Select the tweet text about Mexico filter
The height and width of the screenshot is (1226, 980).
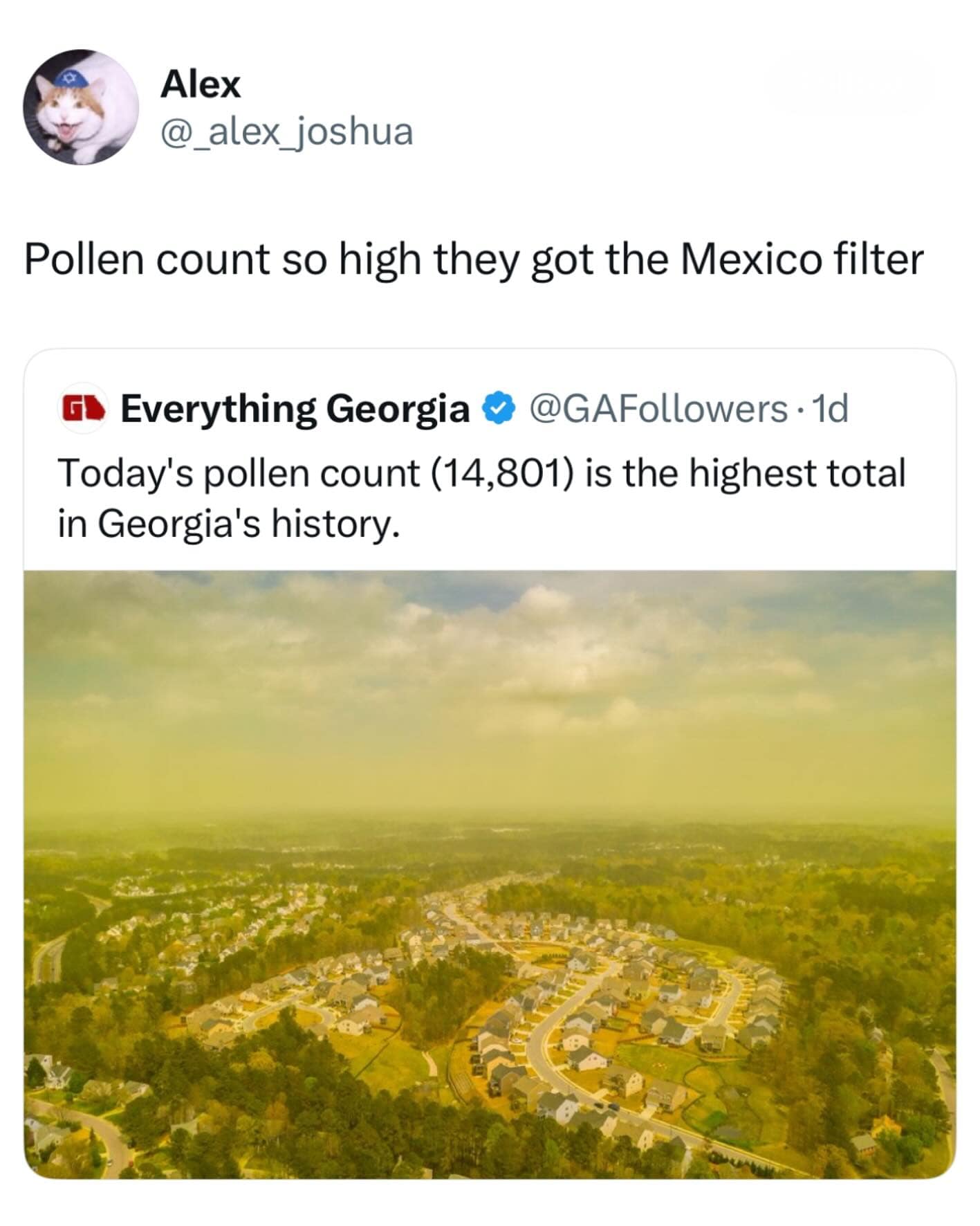point(474,259)
